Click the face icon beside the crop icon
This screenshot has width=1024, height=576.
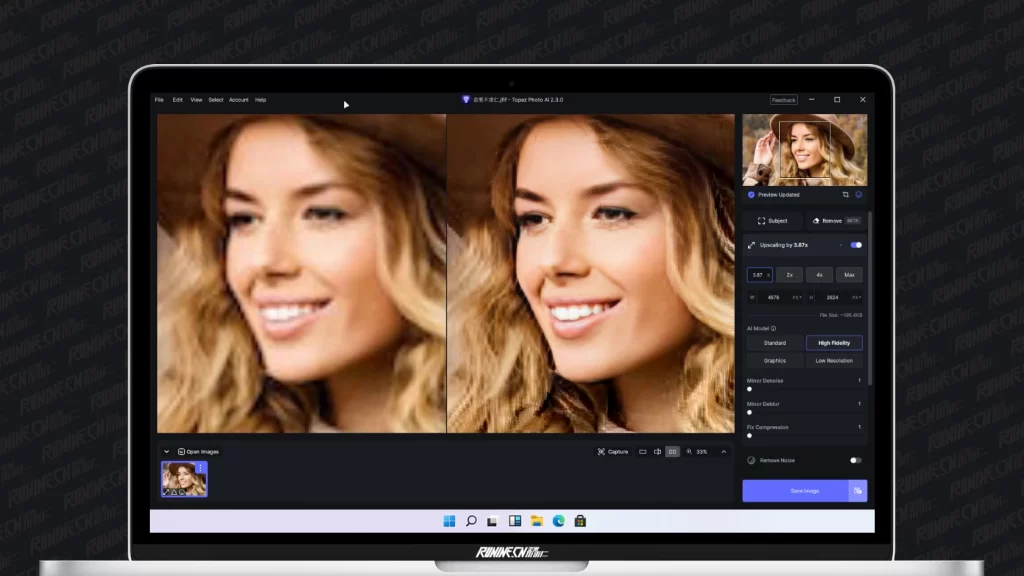858,195
